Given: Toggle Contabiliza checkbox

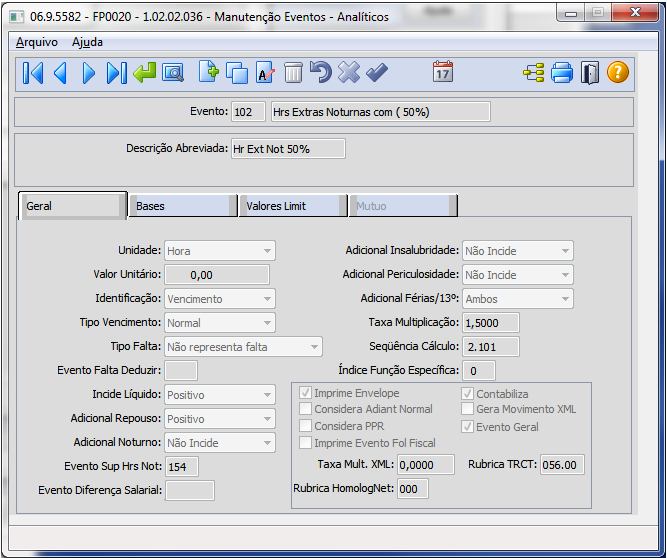Looking at the screenshot, I should 467,394.
